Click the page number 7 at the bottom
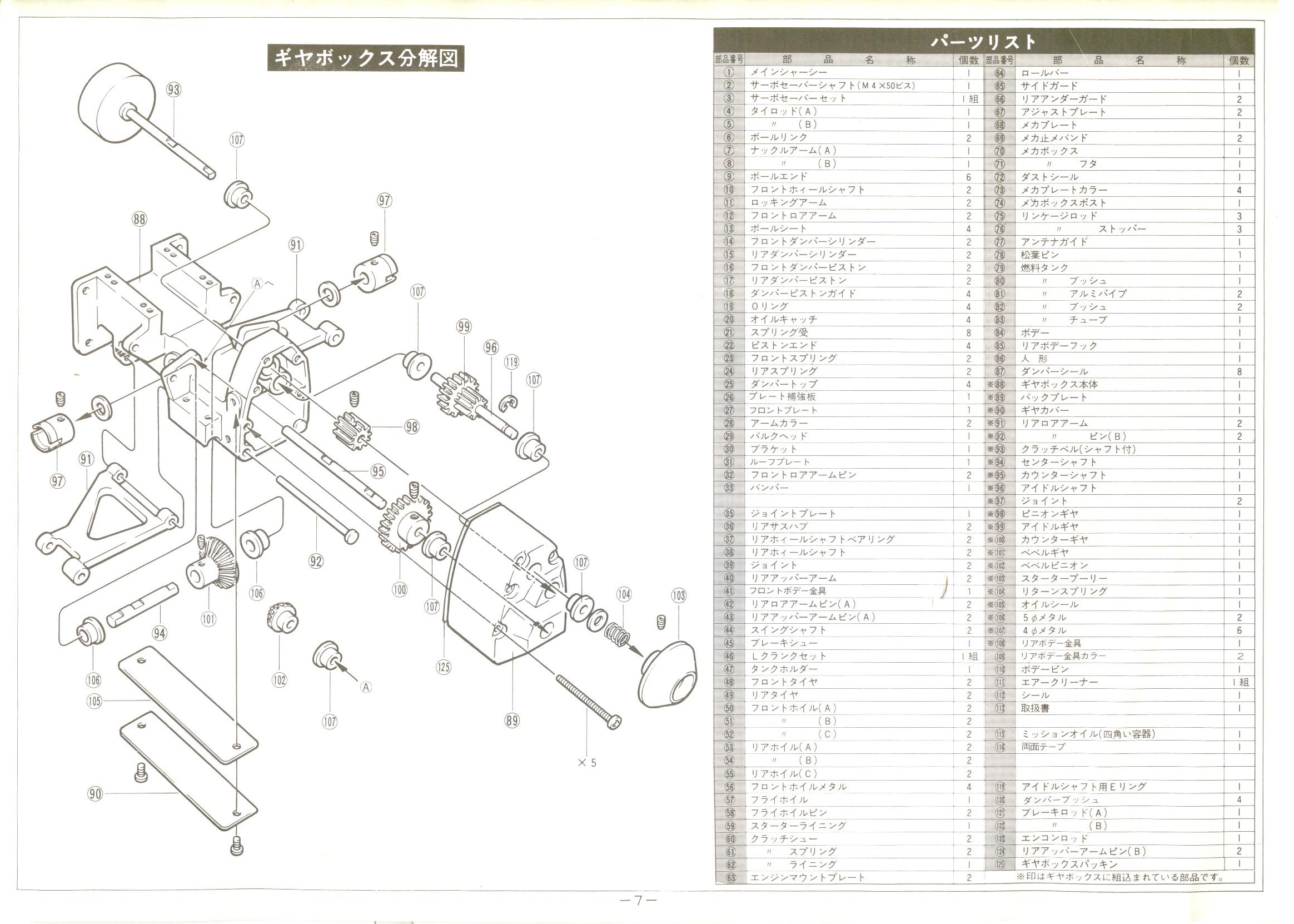1294x924 pixels. (x=639, y=901)
